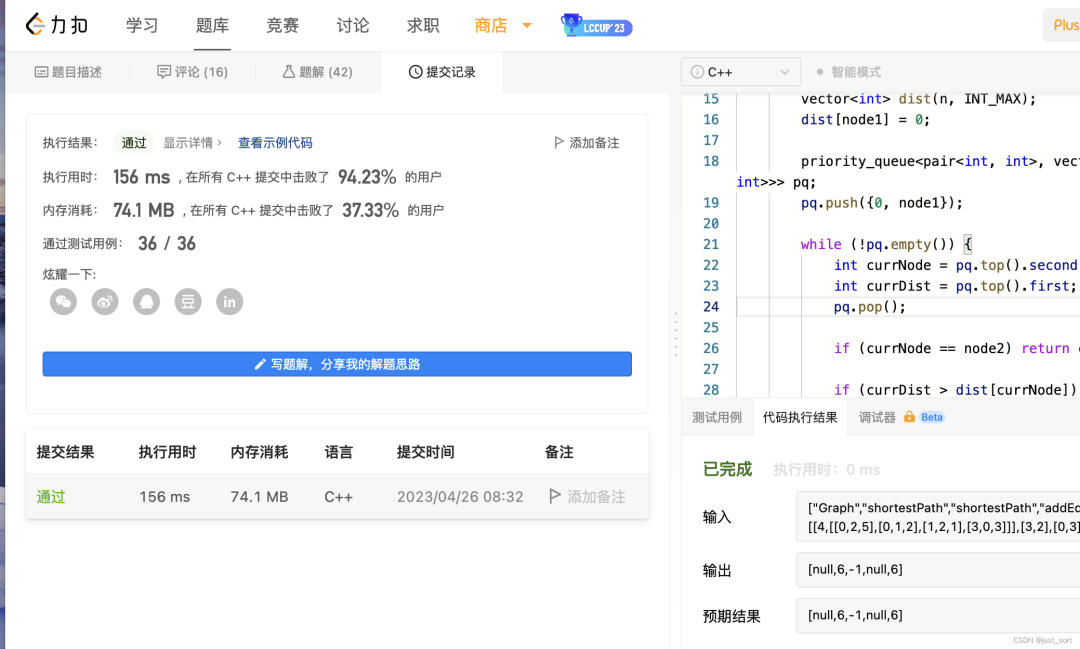Toggle the flag icon beside 添加备注
Image resolution: width=1080 pixels, height=649 pixels.
coord(559,142)
